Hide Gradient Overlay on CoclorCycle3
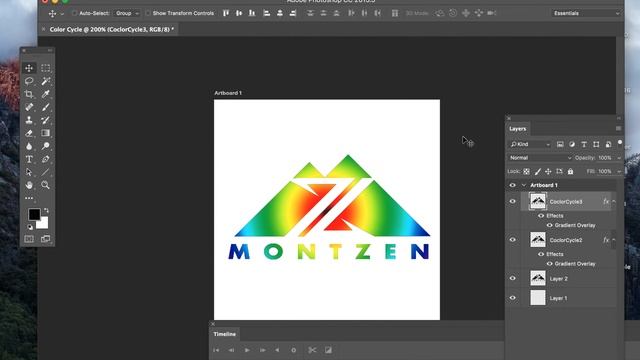The height and width of the screenshot is (360, 640). [x=549, y=225]
